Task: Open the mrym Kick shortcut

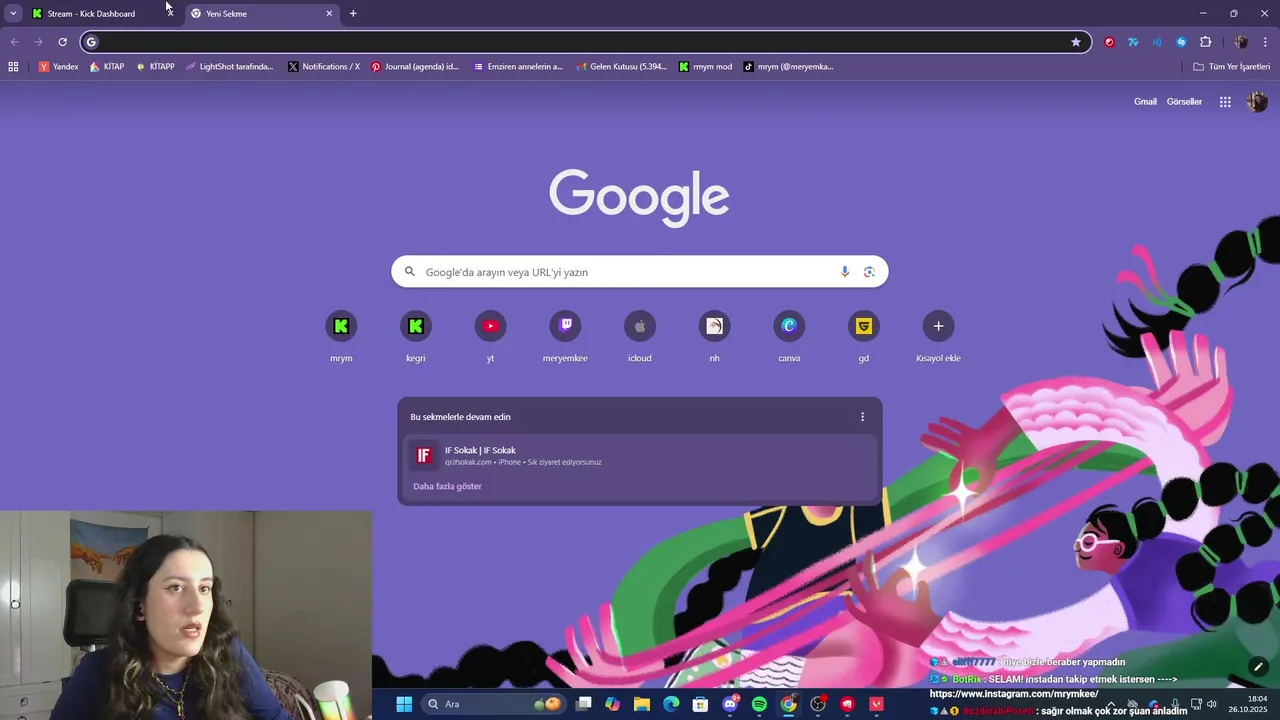Action: click(x=341, y=326)
